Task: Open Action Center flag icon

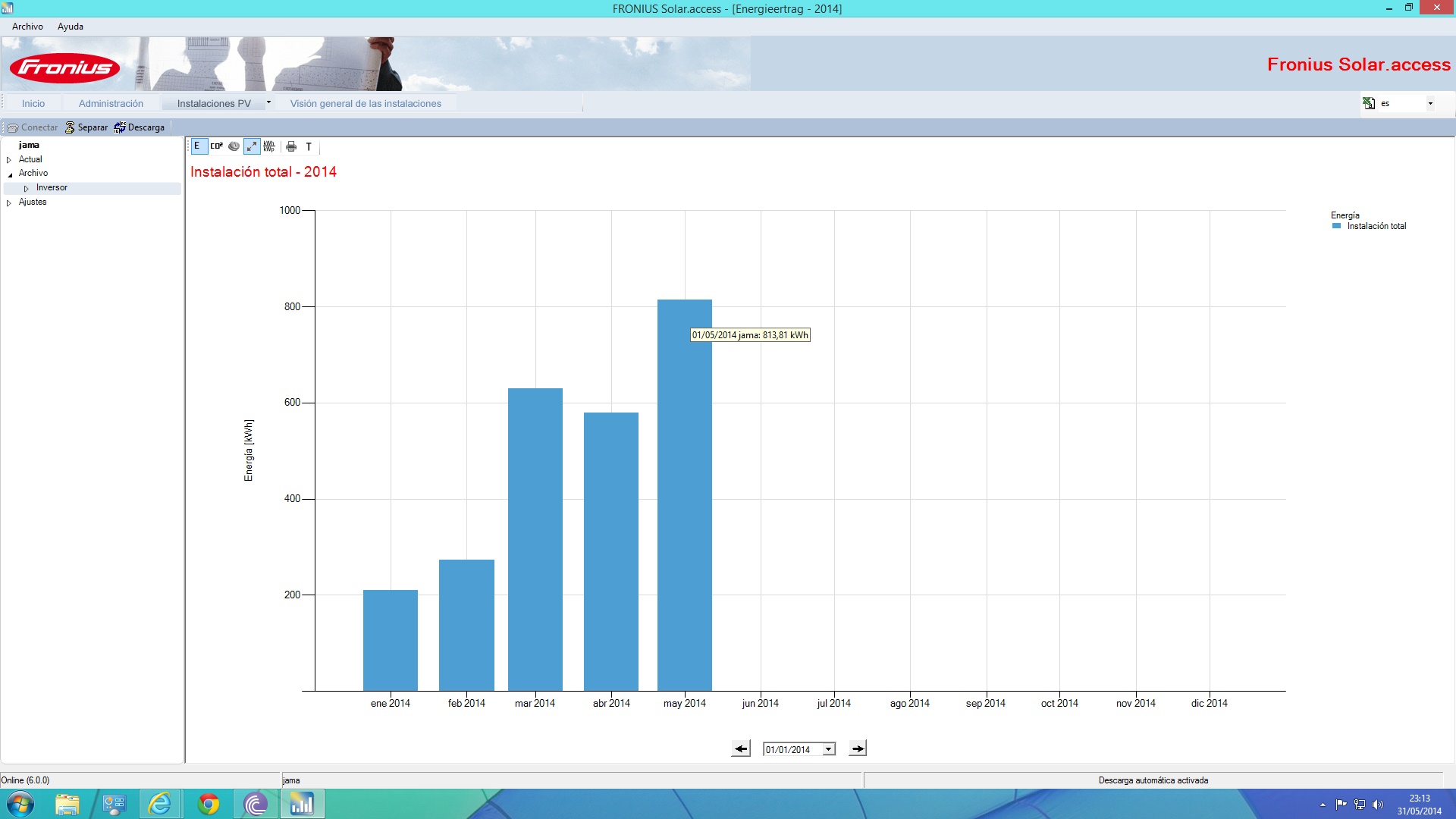Action: coord(1341,805)
